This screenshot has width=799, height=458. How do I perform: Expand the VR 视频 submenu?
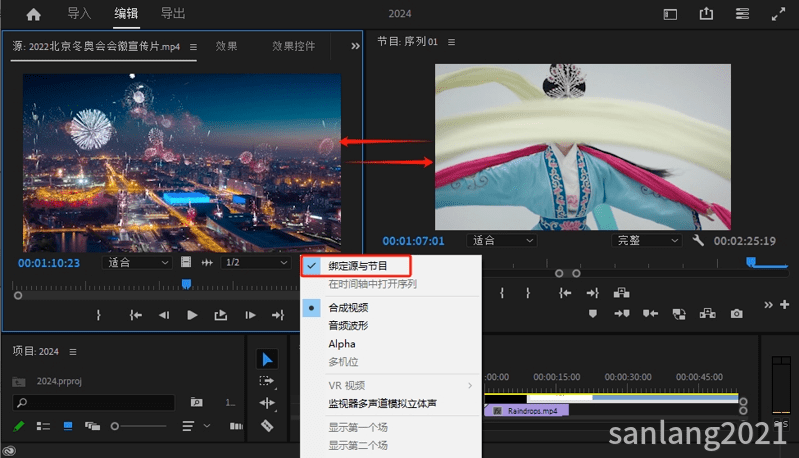click(391, 386)
